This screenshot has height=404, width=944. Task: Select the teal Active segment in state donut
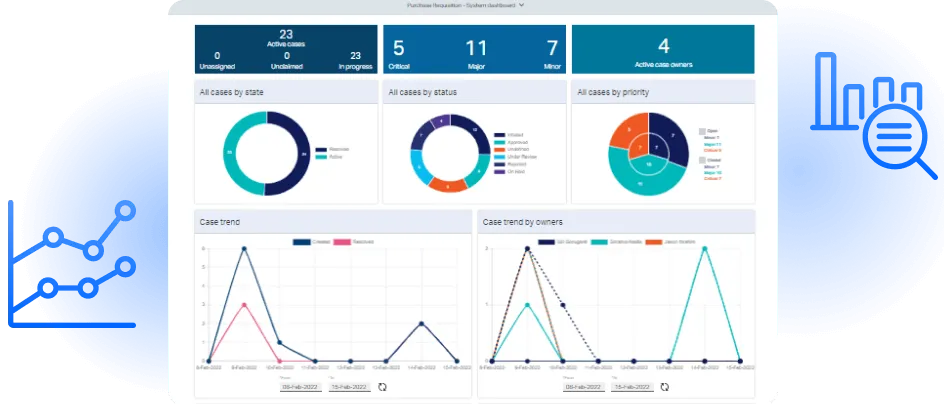point(229,153)
